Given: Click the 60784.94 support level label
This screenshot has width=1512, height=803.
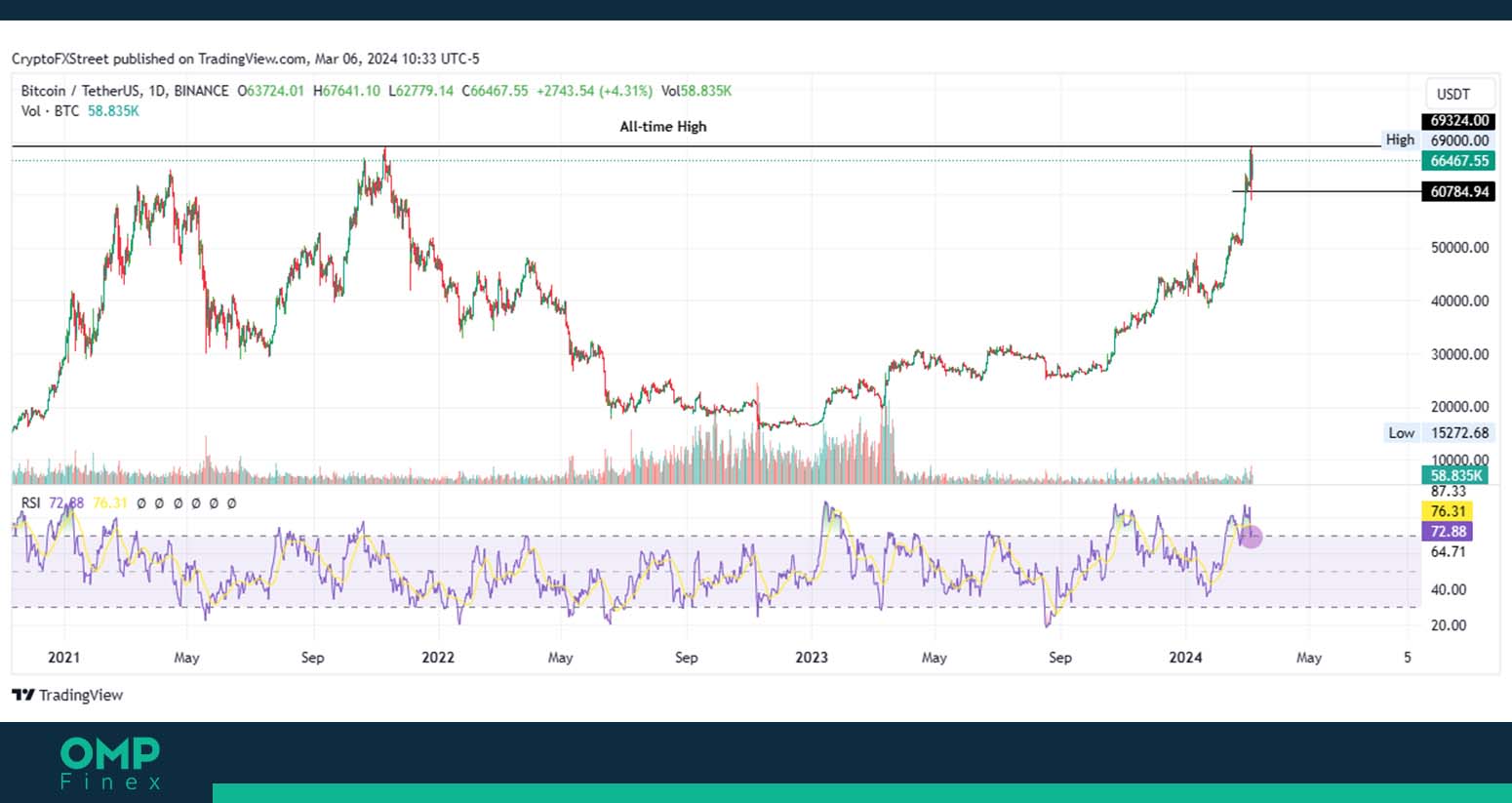Looking at the screenshot, I should coord(1459,191).
